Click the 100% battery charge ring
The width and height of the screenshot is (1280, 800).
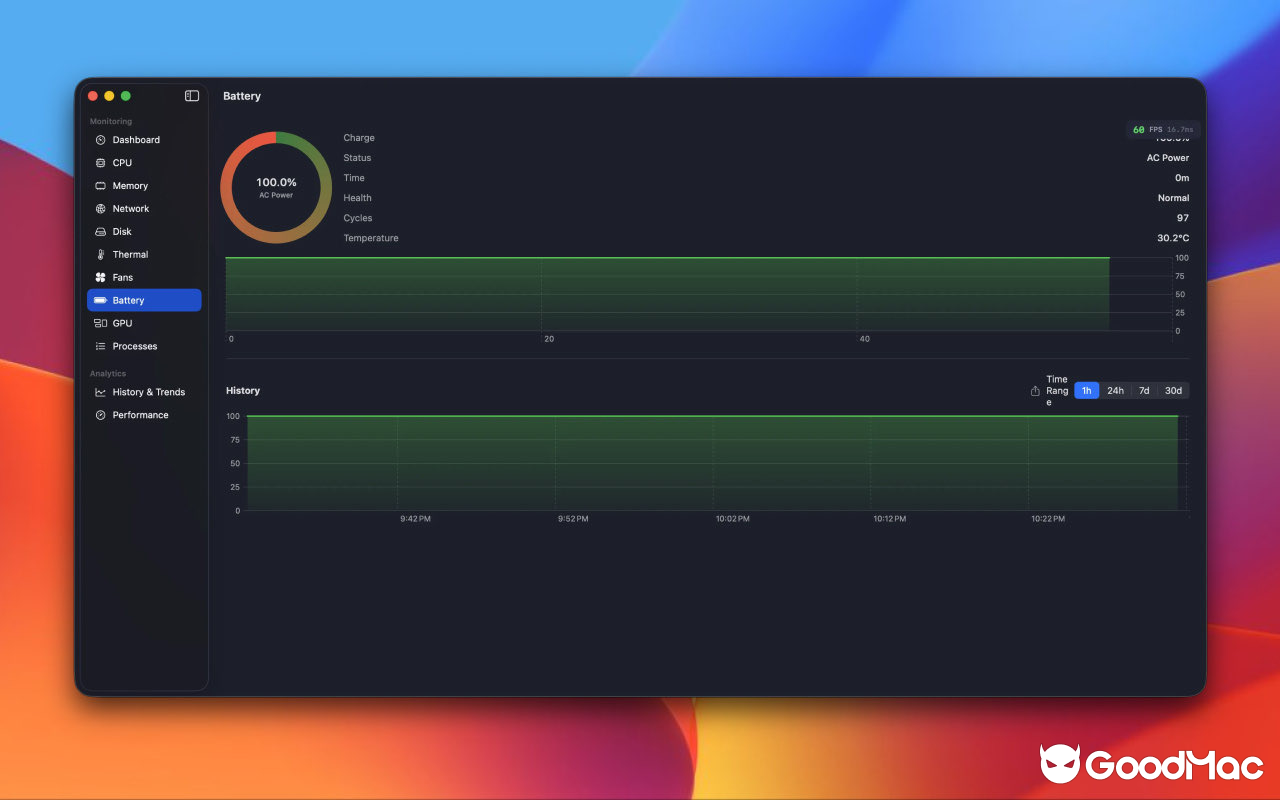coord(275,187)
